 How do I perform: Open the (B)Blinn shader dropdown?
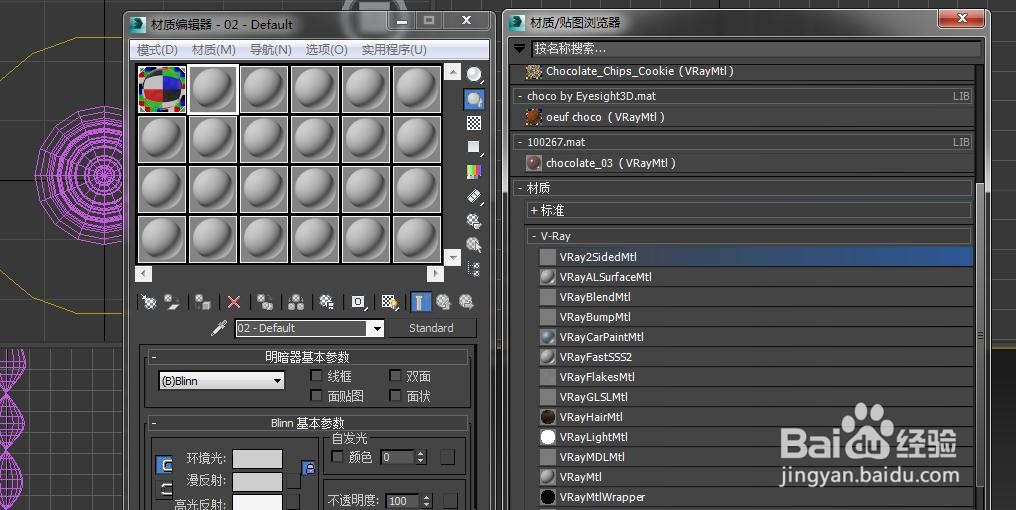pyautogui.click(x=222, y=381)
